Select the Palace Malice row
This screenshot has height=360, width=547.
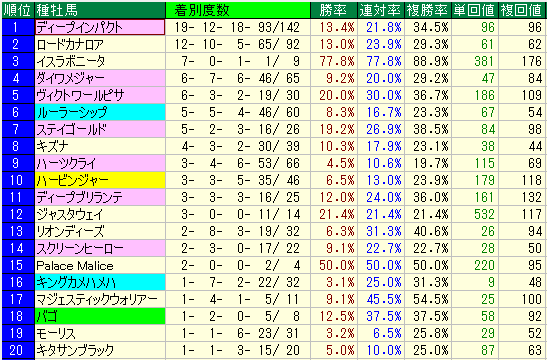[x=274, y=265]
